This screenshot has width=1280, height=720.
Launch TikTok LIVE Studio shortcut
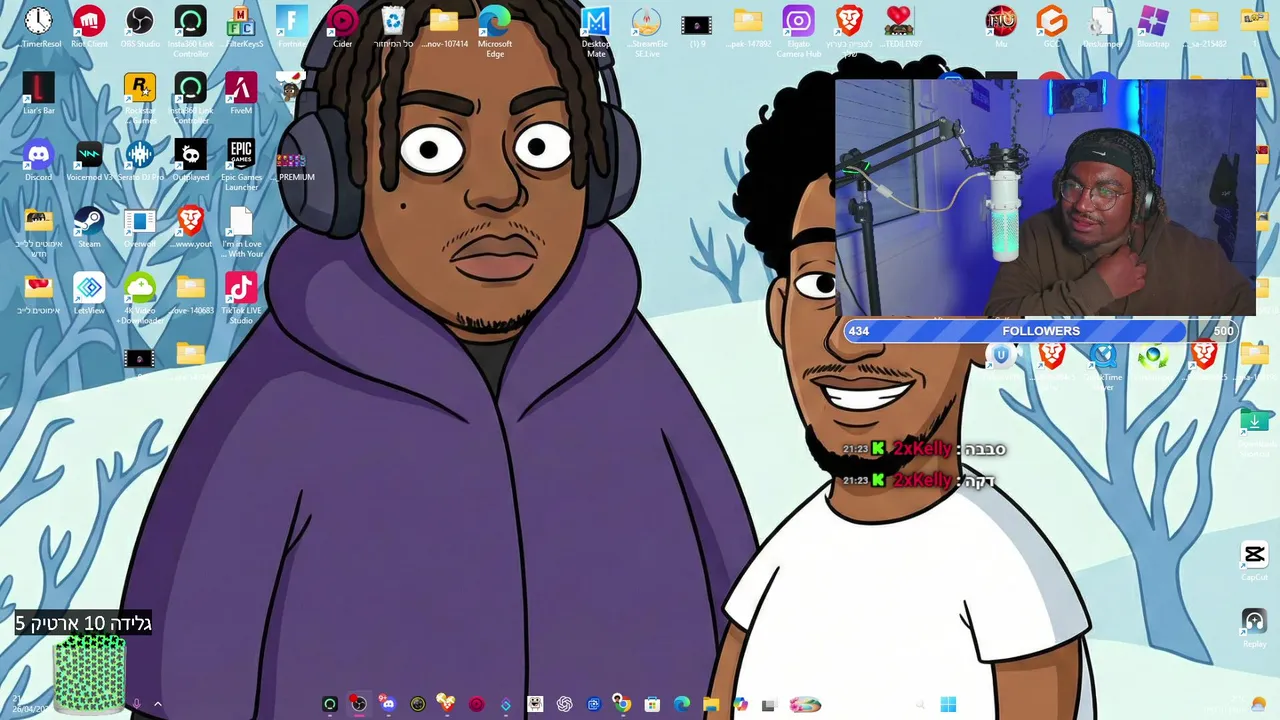[x=241, y=299]
